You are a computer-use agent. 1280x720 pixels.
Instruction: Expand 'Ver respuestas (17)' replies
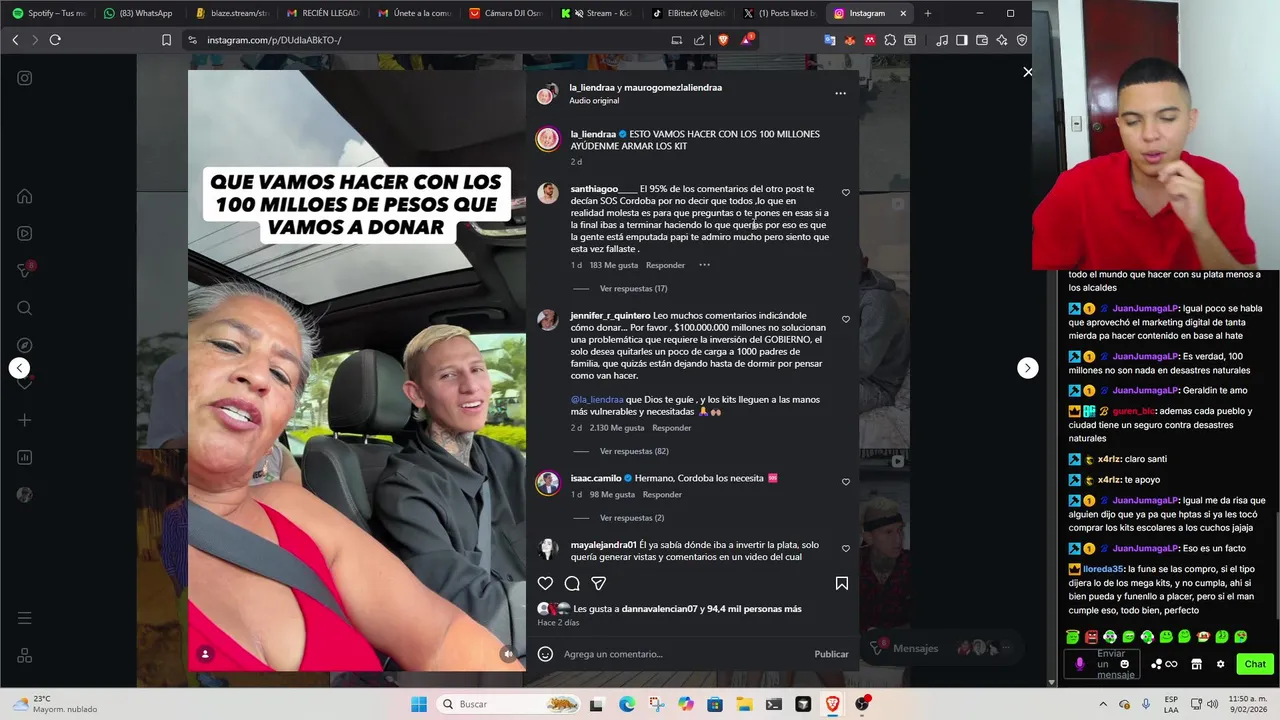pyautogui.click(x=633, y=289)
